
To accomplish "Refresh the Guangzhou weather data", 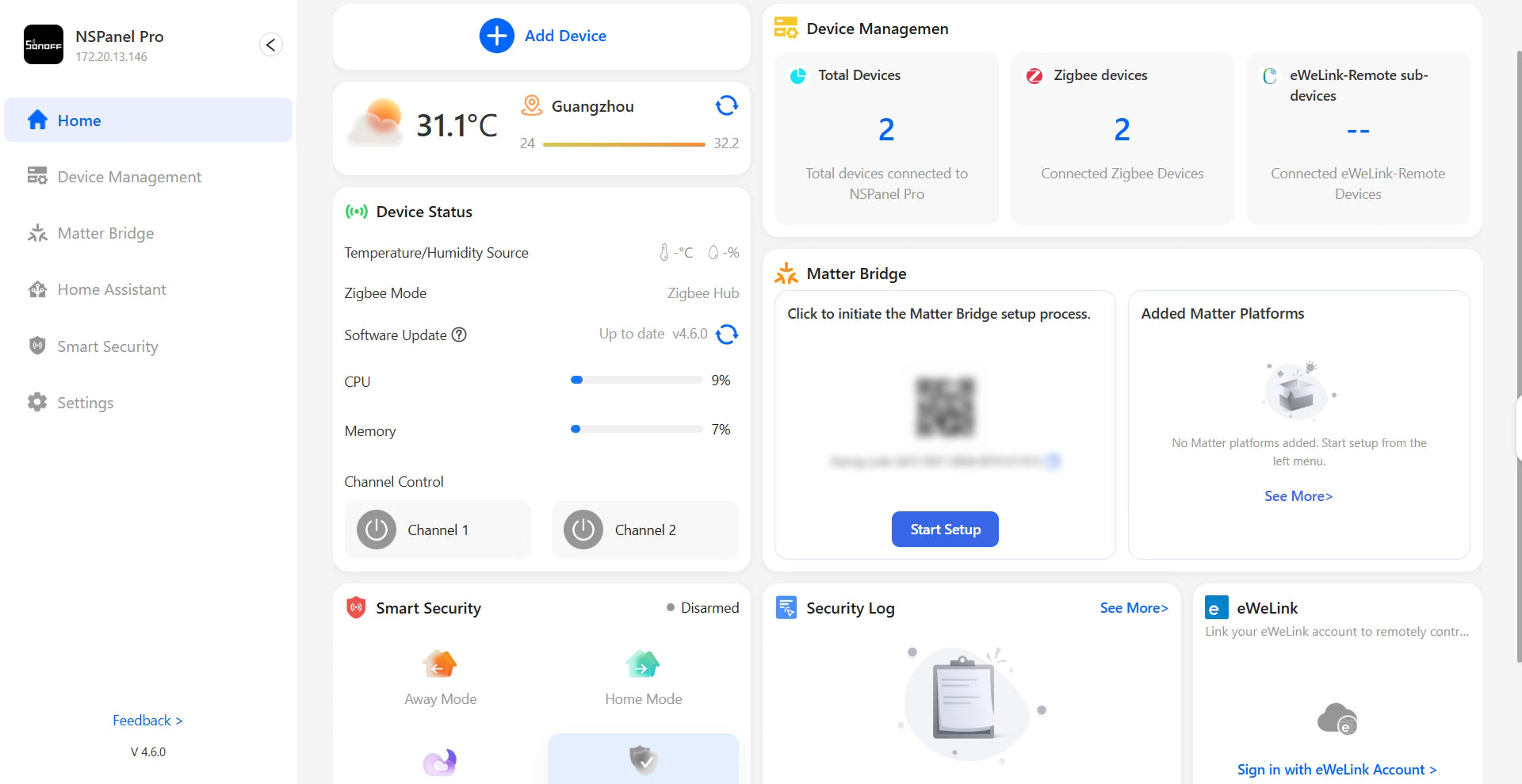I will click(726, 105).
